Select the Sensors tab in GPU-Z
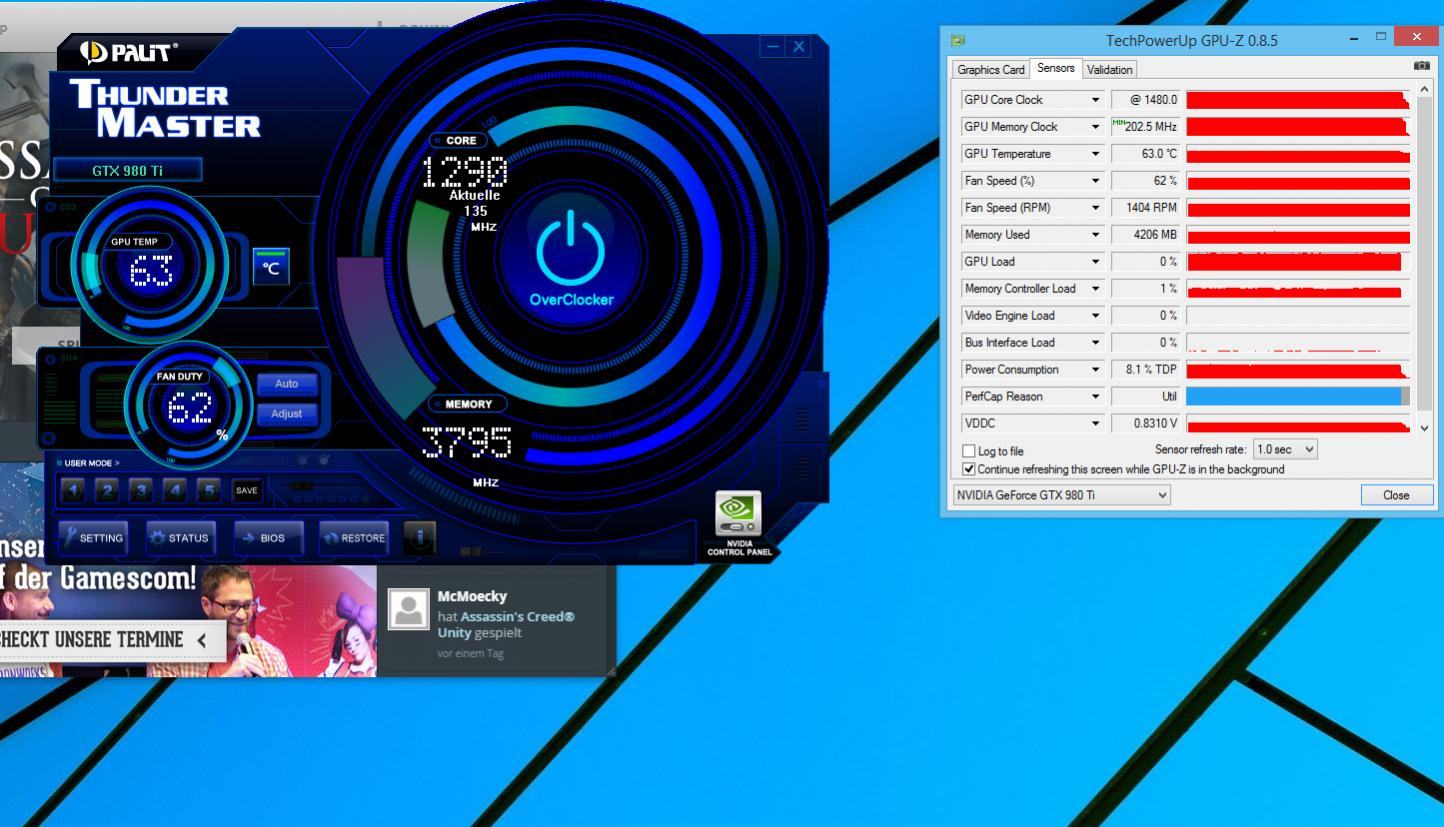 pos(1056,68)
